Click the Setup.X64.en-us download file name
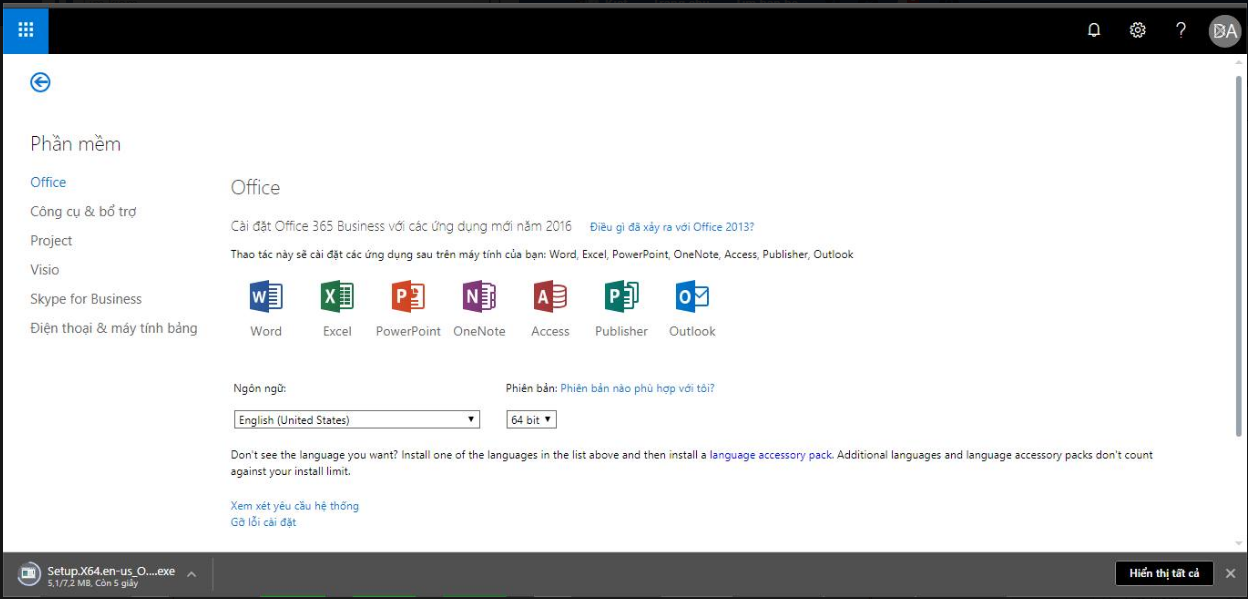This screenshot has height=599, width=1248. [x=111, y=571]
